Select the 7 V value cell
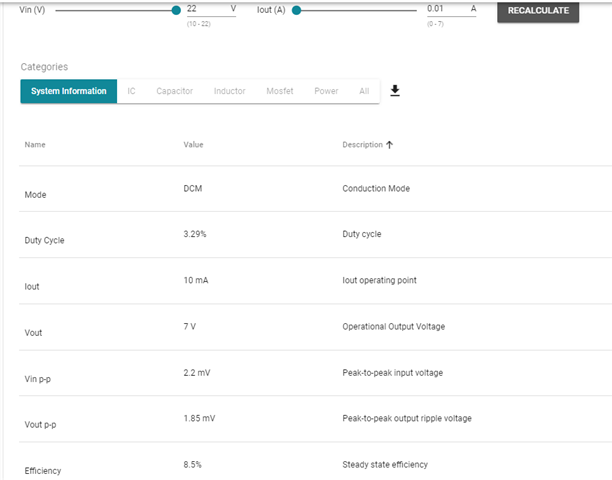 190,327
